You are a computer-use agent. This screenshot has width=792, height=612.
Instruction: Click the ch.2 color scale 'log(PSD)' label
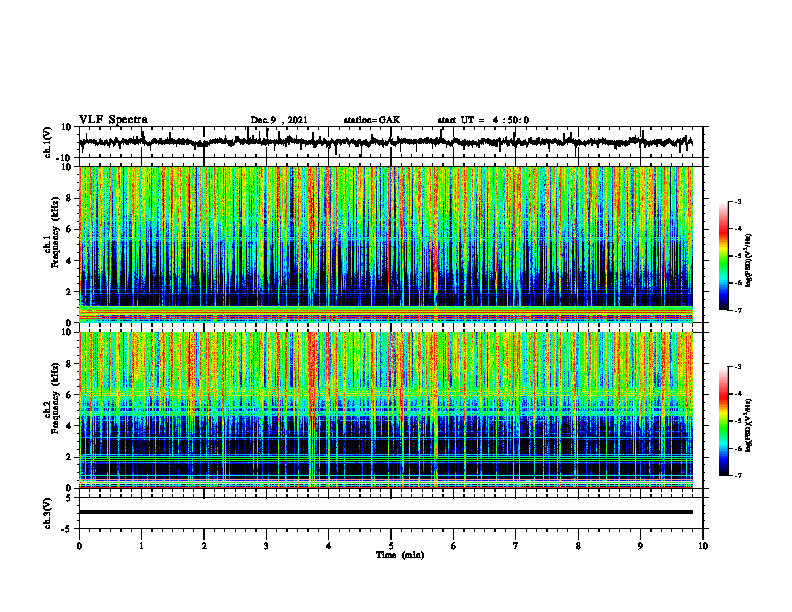[749, 425]
